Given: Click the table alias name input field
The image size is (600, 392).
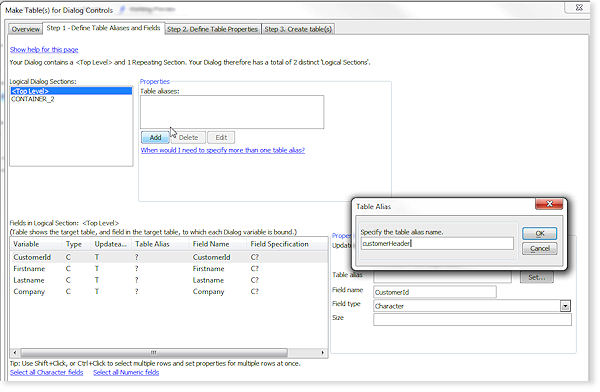Looking at the screenshot, I should point(437,243).
